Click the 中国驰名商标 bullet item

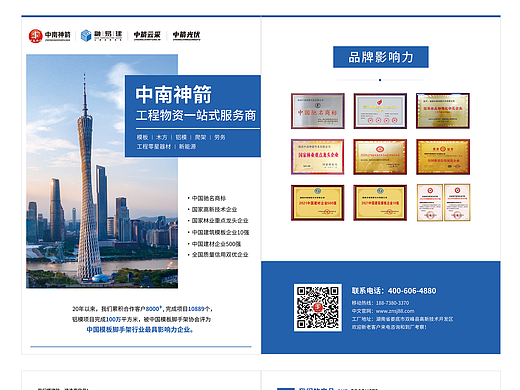(x=207, y=198)
